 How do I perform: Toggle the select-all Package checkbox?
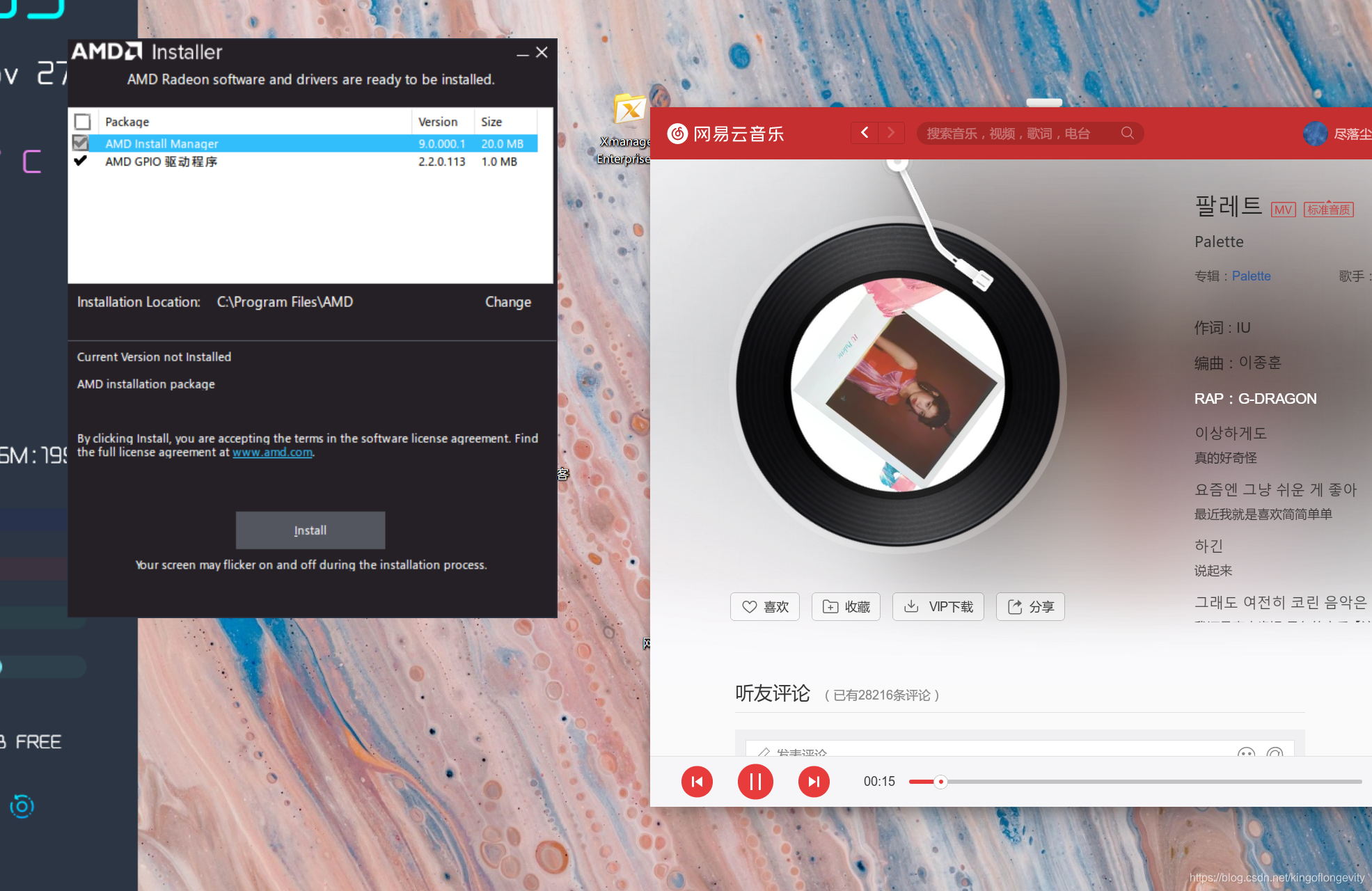[x=83, y=122]
